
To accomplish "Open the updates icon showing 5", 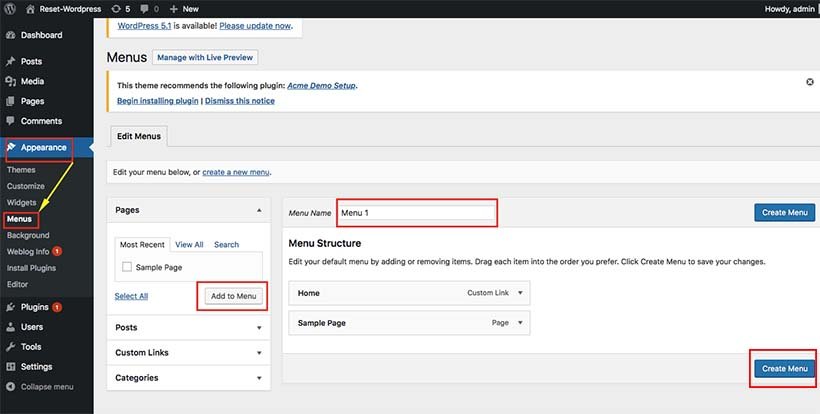I will tap(116, 9).
